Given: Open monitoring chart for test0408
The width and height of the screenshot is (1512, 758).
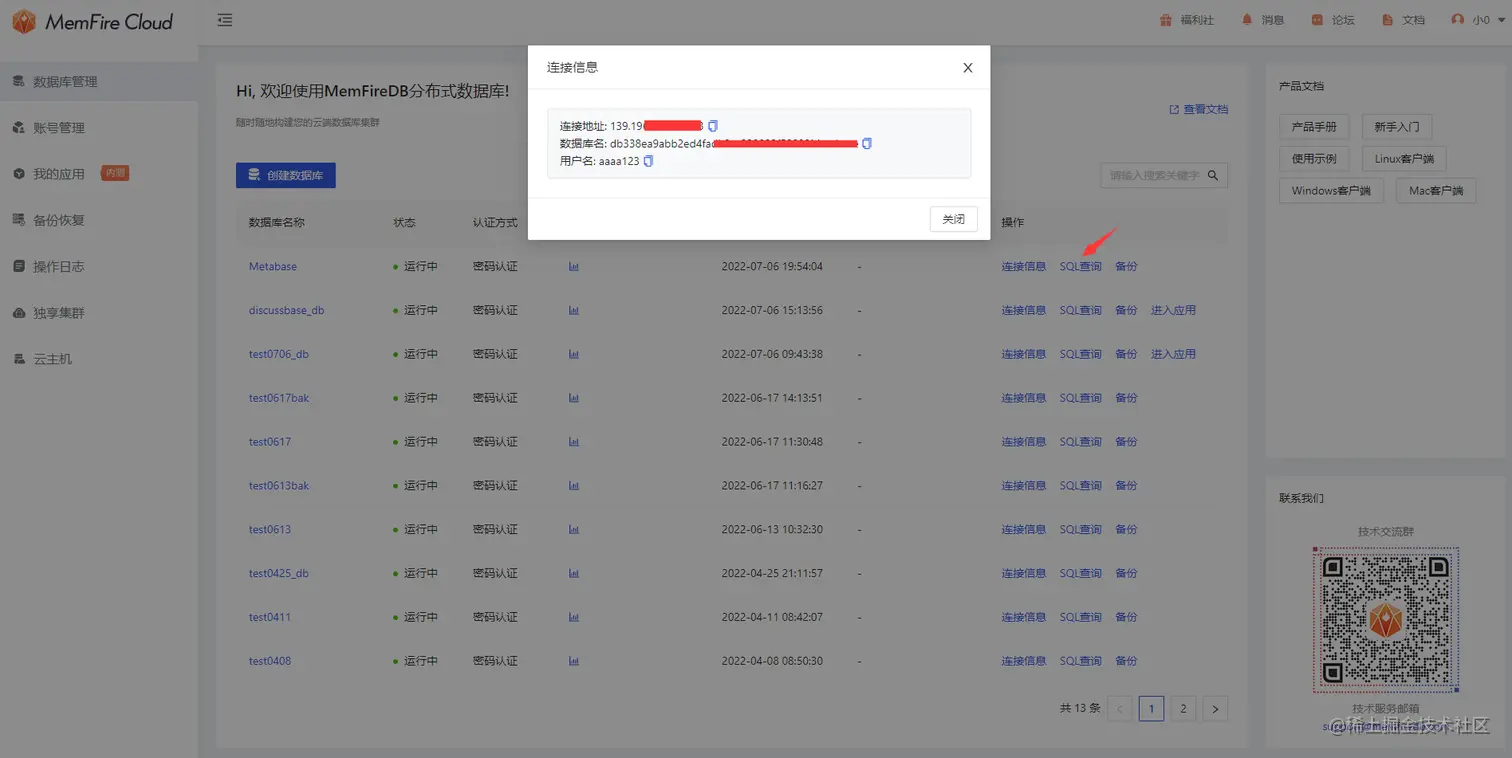Looking at the screenshot, I should [574, 661].
